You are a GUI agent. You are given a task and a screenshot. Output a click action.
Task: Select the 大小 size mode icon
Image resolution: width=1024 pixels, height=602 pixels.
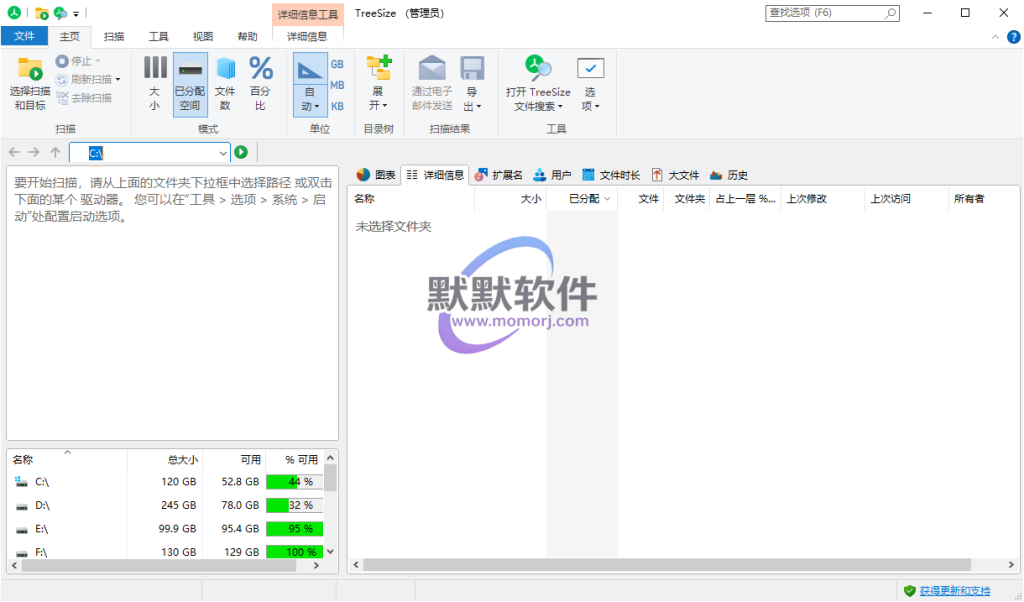pos(154,69)
